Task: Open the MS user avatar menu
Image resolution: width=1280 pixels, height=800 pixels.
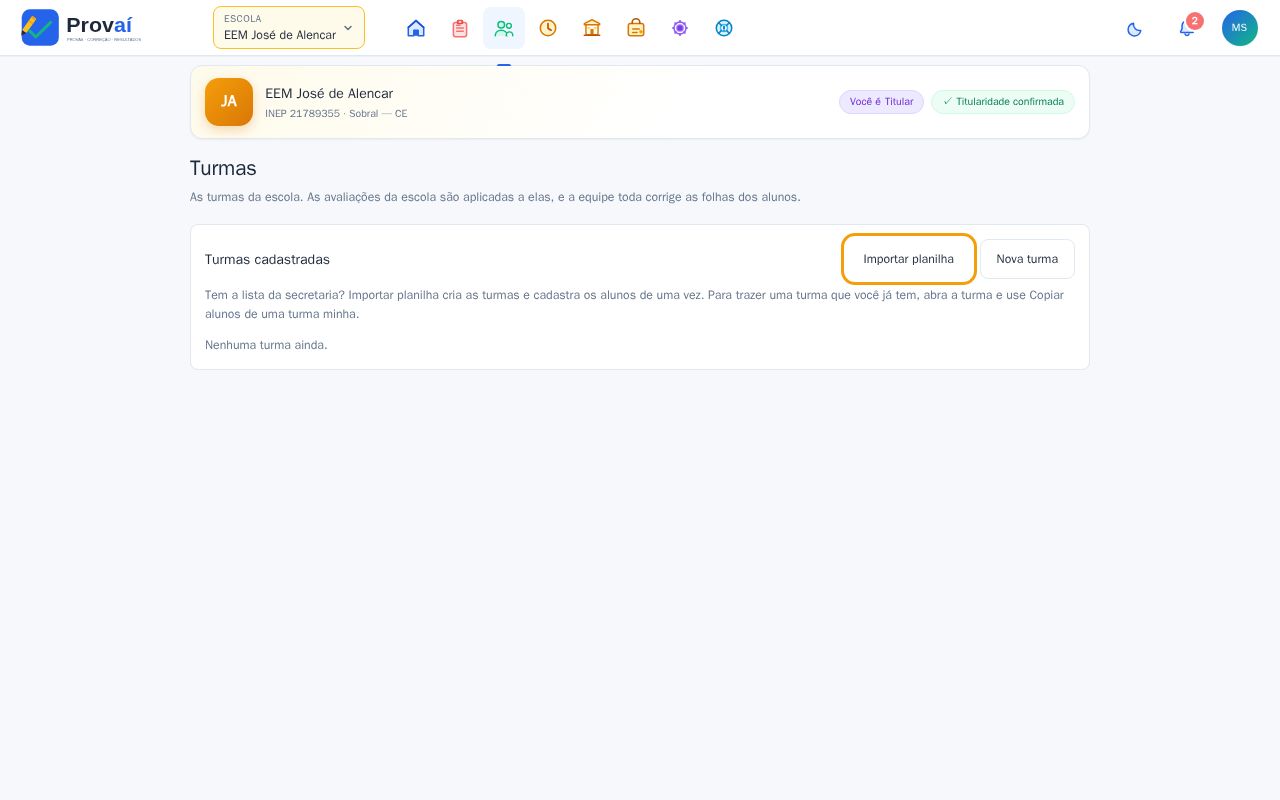Action: (1240, 28)
